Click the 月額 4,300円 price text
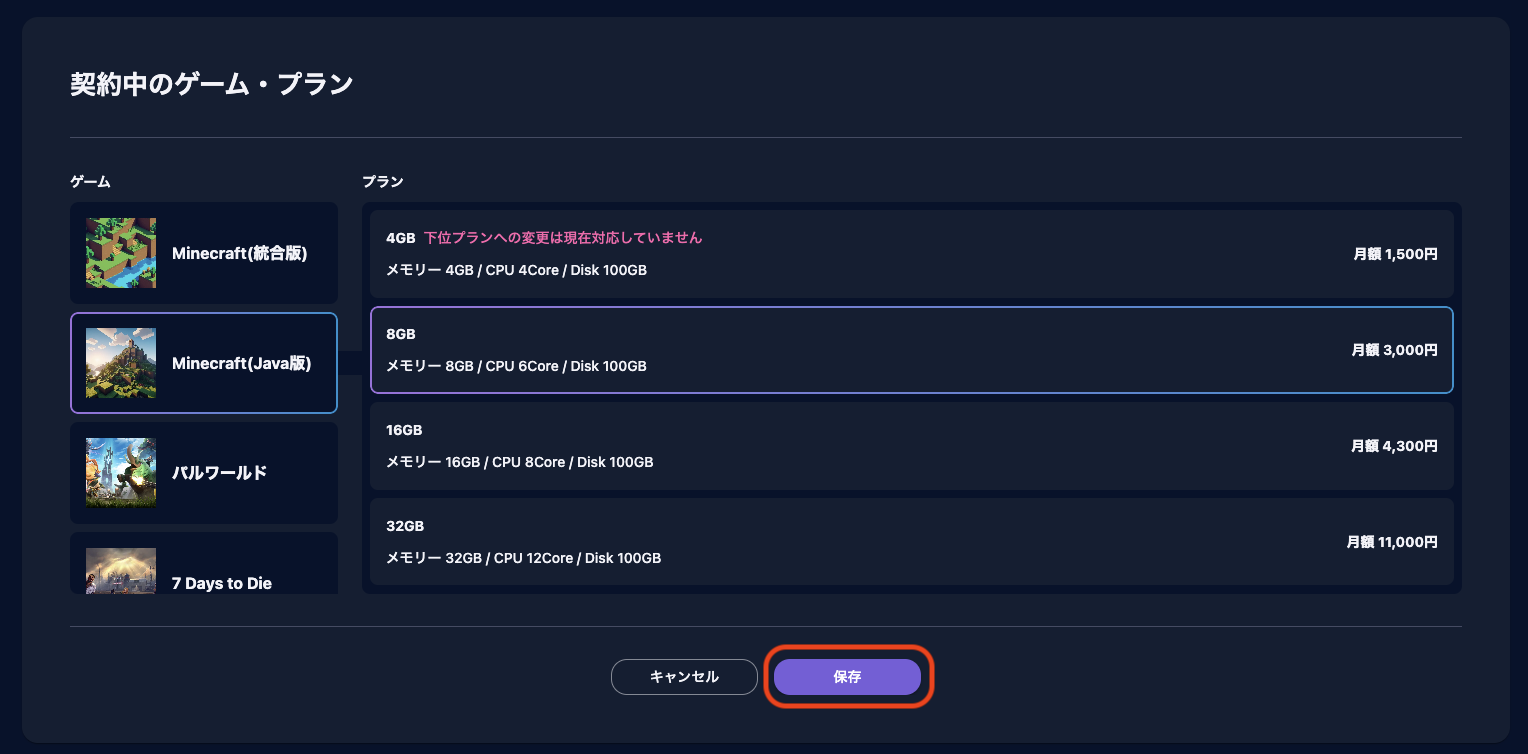The image size is (1528, 754). pyautogui.click(x=1394, y=446)
